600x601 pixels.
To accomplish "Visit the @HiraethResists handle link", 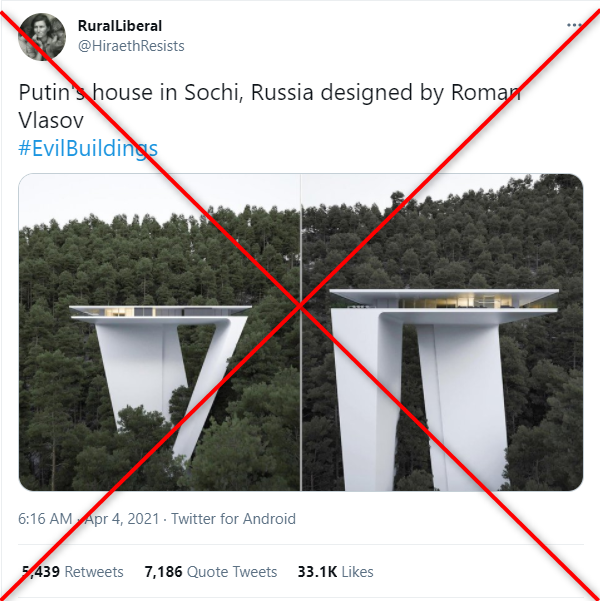I will pyautogui.click(x=131, y=46).
